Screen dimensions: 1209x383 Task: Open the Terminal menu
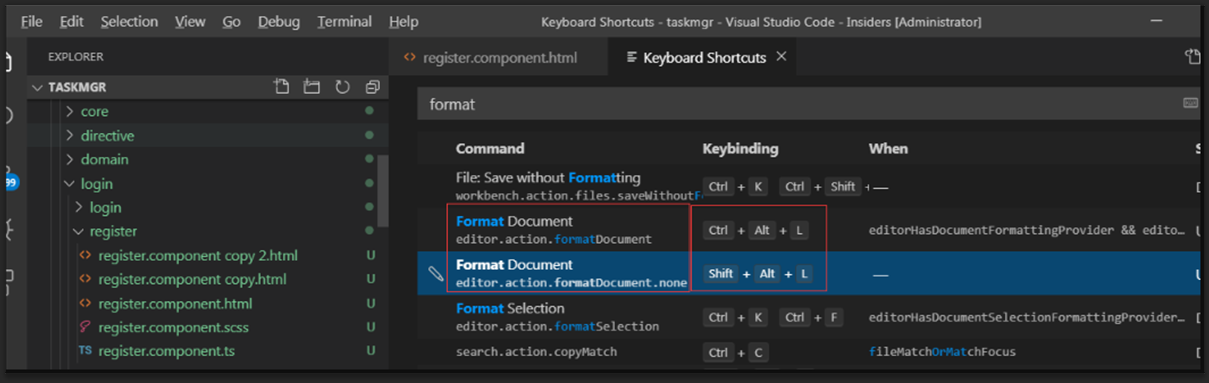[x=345, y=21]
